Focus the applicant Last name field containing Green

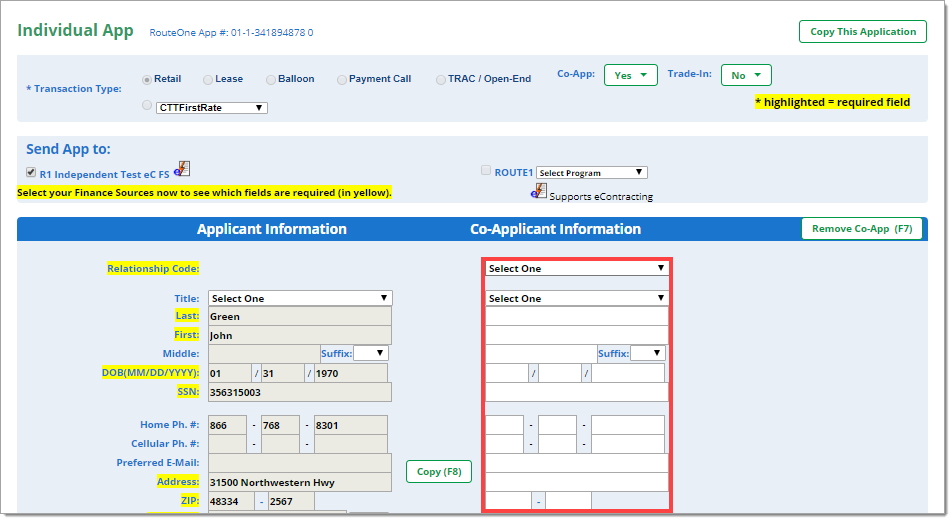click(298, 316)
